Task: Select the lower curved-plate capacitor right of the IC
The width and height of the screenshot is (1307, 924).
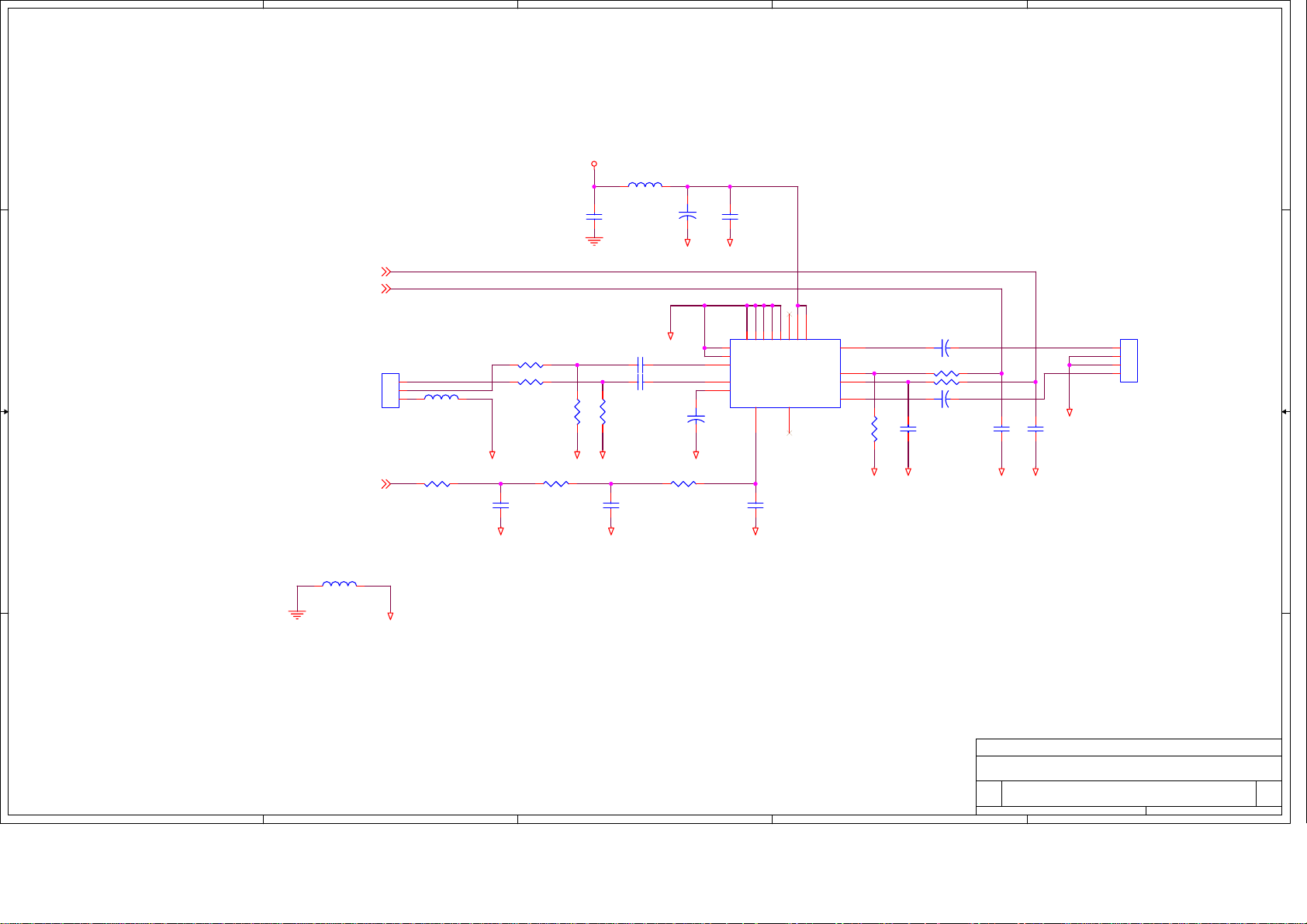Action: 944,399
